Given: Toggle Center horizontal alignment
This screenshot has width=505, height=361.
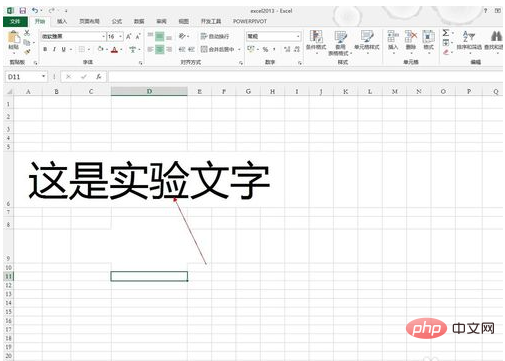Looking at the screenshot, I should (160, 49).
